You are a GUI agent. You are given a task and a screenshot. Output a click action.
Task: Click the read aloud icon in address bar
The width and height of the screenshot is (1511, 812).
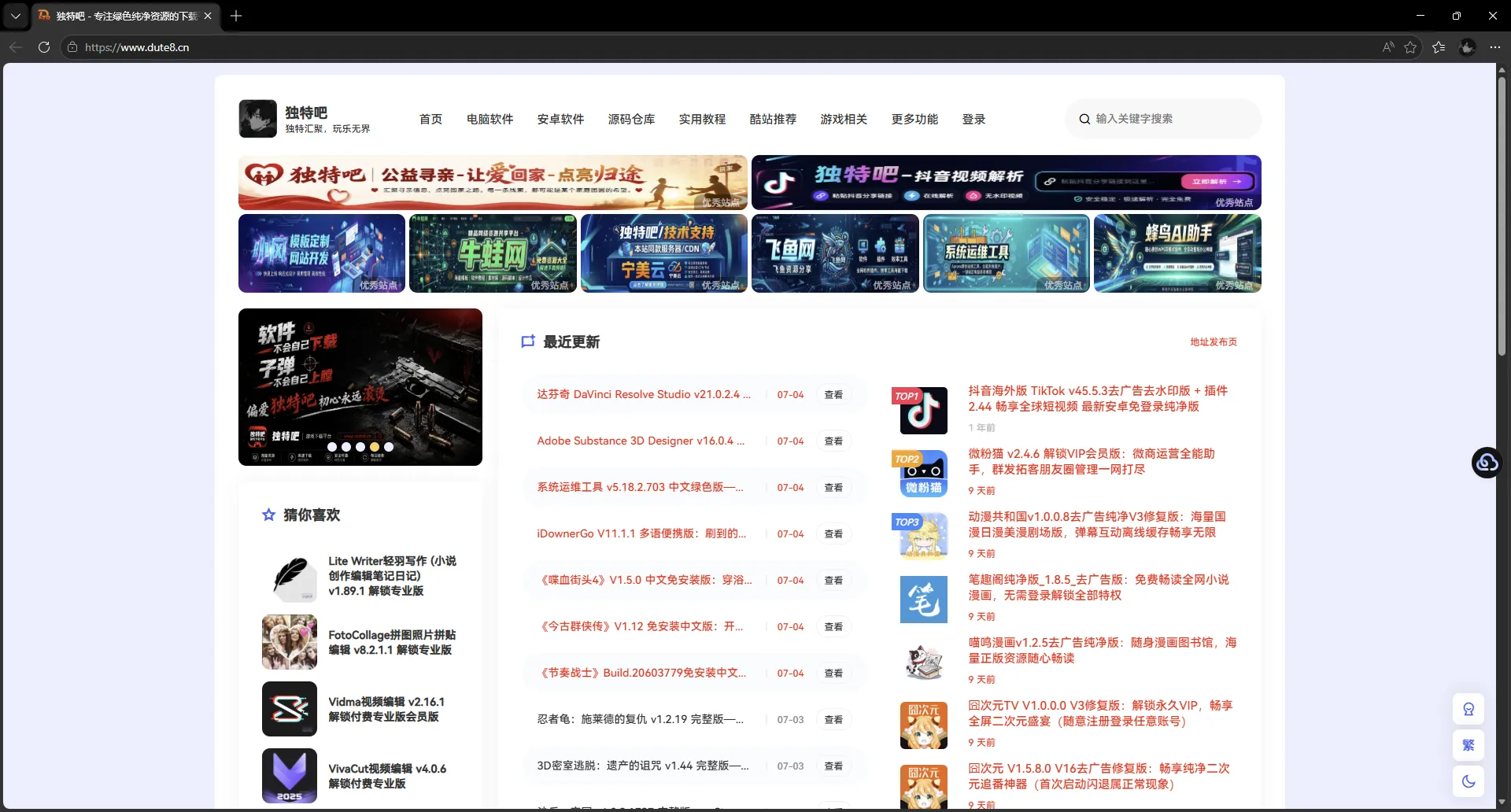pyautogui.click(x=1387, y=47)
